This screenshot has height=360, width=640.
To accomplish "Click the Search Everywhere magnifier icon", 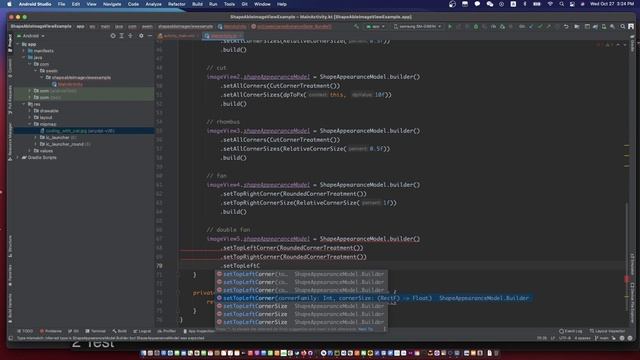I will pos(622,27).
